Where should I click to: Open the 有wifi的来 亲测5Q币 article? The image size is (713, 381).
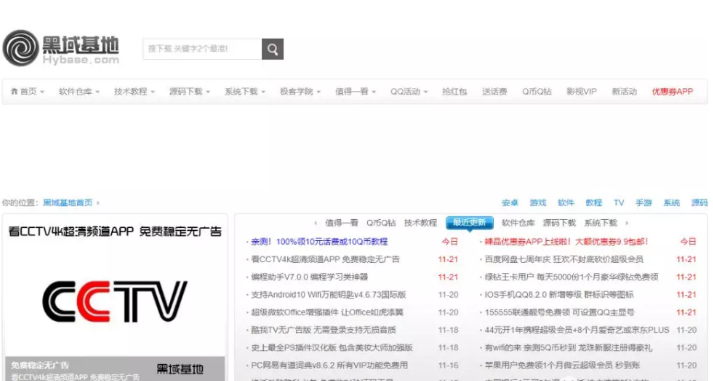click(568, 347)
